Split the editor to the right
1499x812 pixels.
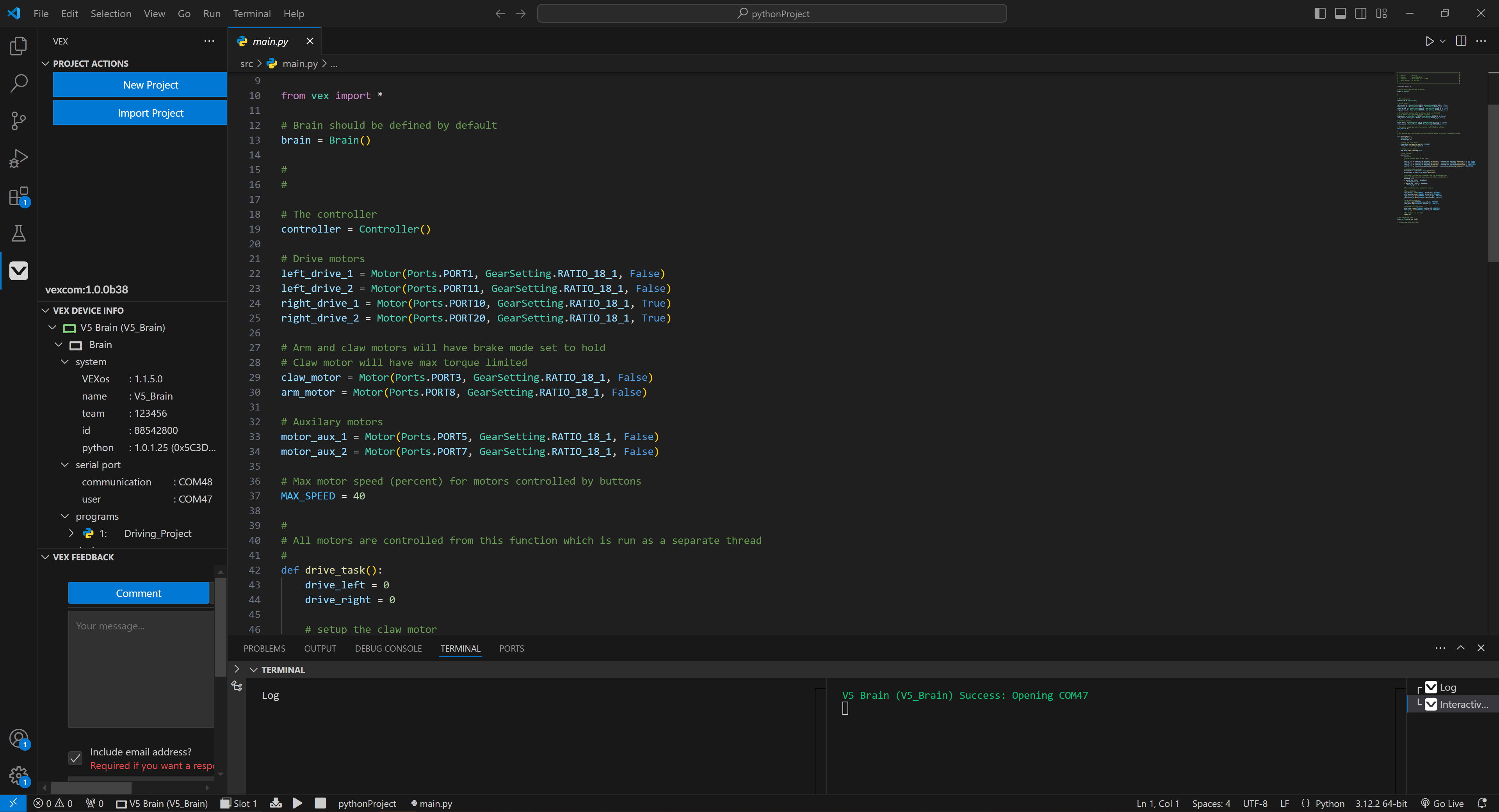coord(1461,41)
